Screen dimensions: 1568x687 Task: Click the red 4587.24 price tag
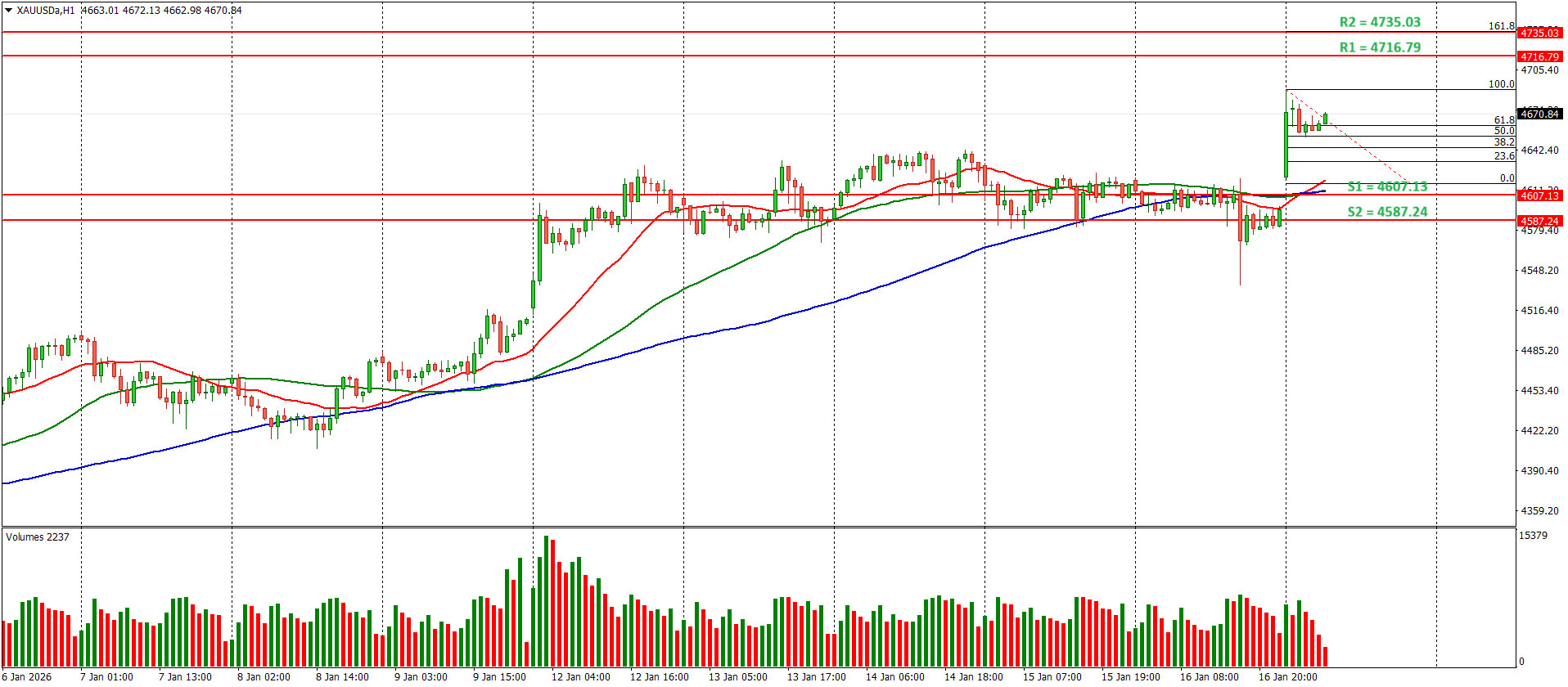(1539, 221)
